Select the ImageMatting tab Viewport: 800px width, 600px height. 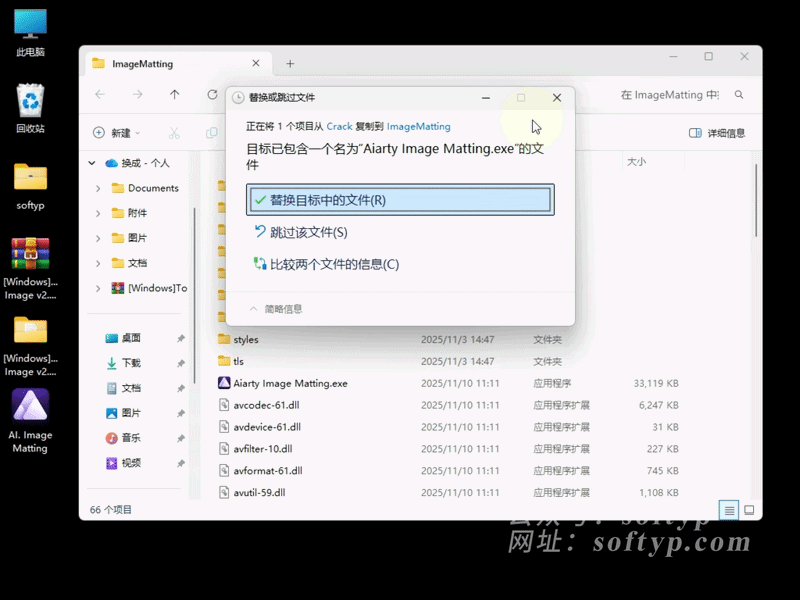point(177,64)
